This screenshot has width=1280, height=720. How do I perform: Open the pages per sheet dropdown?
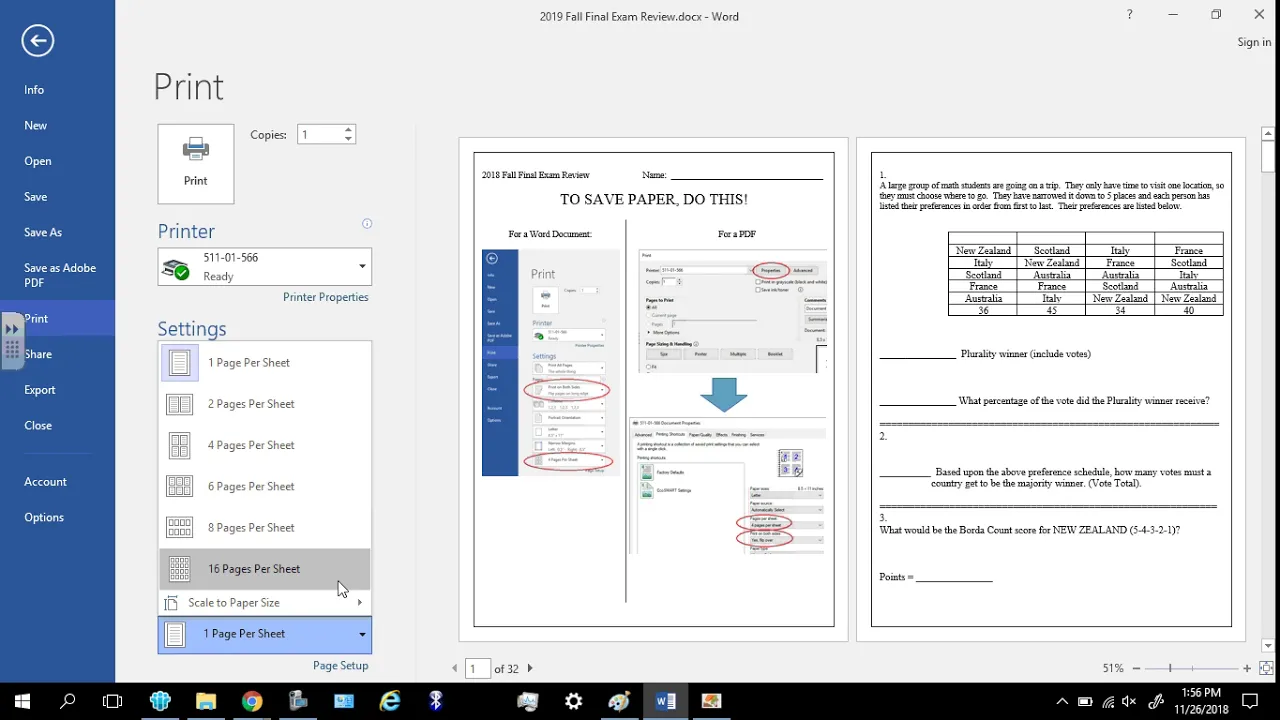tap(265, 634)
